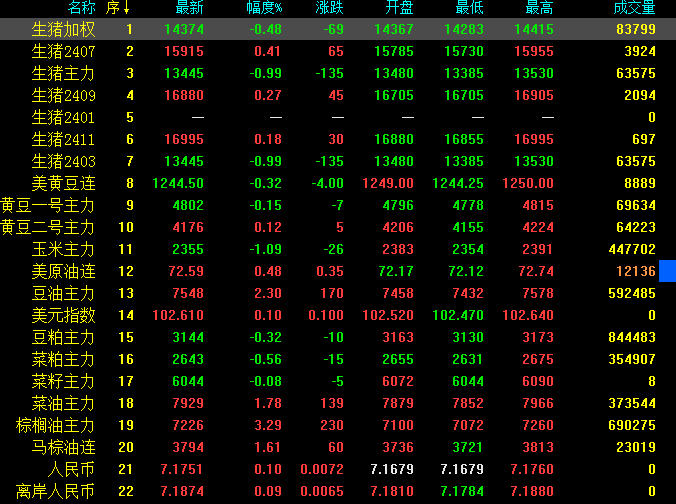Select the 生猪主力 contract name

(x=63, y=73)
